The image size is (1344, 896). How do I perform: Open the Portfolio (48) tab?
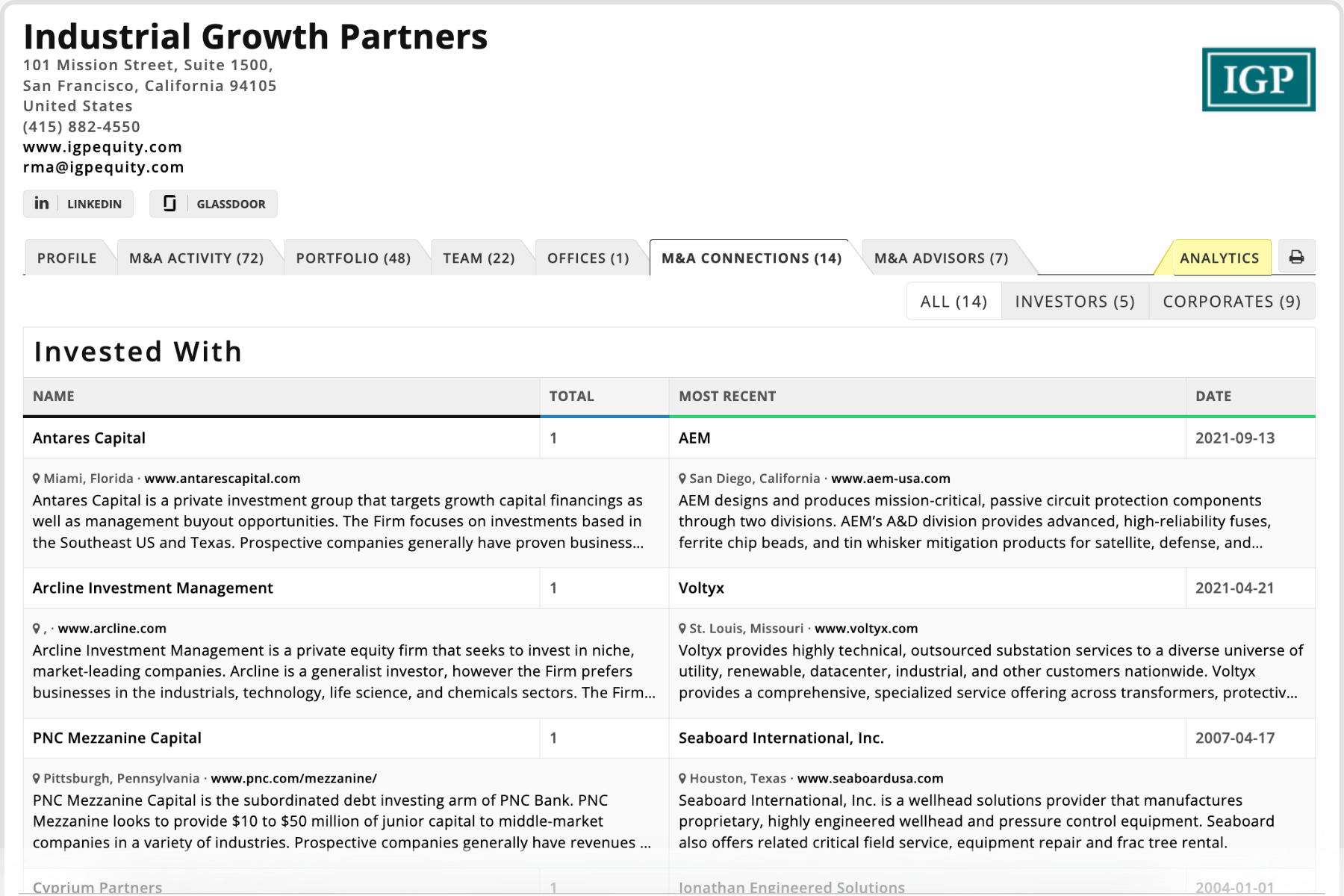point(353,258)
